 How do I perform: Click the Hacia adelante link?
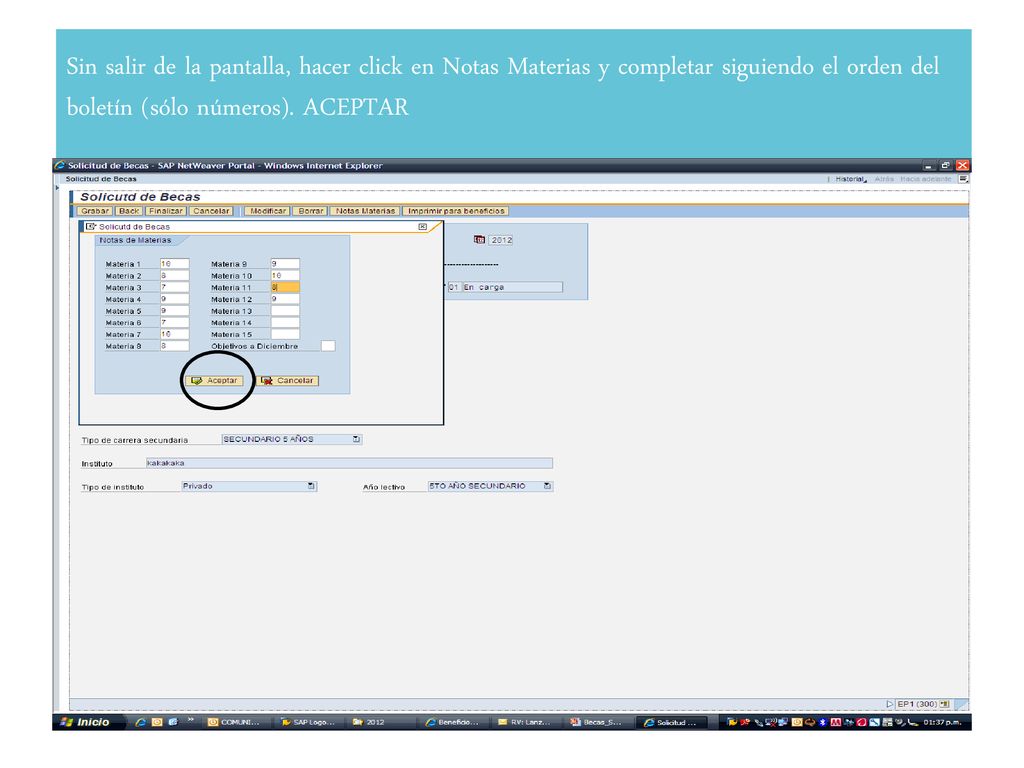click(925, 179)
